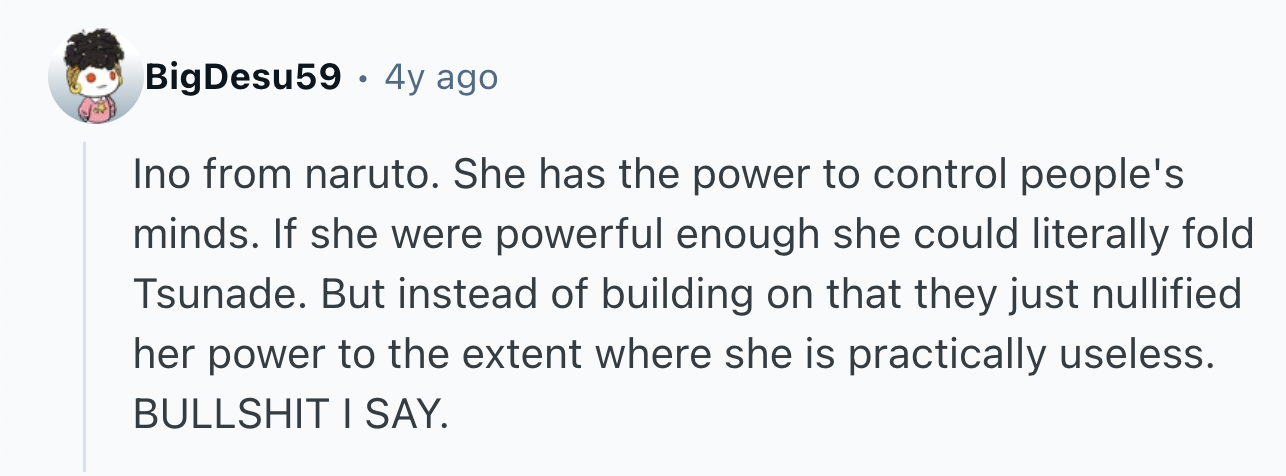Open the BigDesu59 user profile link

tap(244, 77)
